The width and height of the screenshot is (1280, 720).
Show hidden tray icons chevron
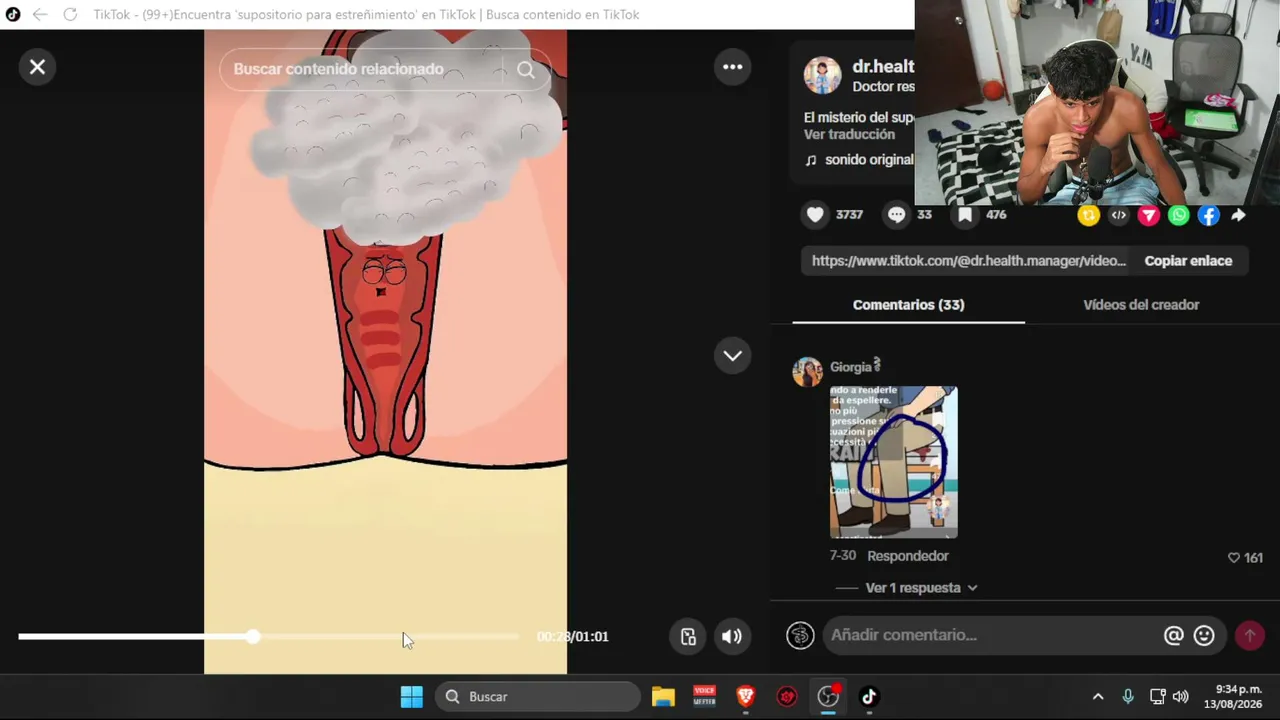coord(1097,697)
